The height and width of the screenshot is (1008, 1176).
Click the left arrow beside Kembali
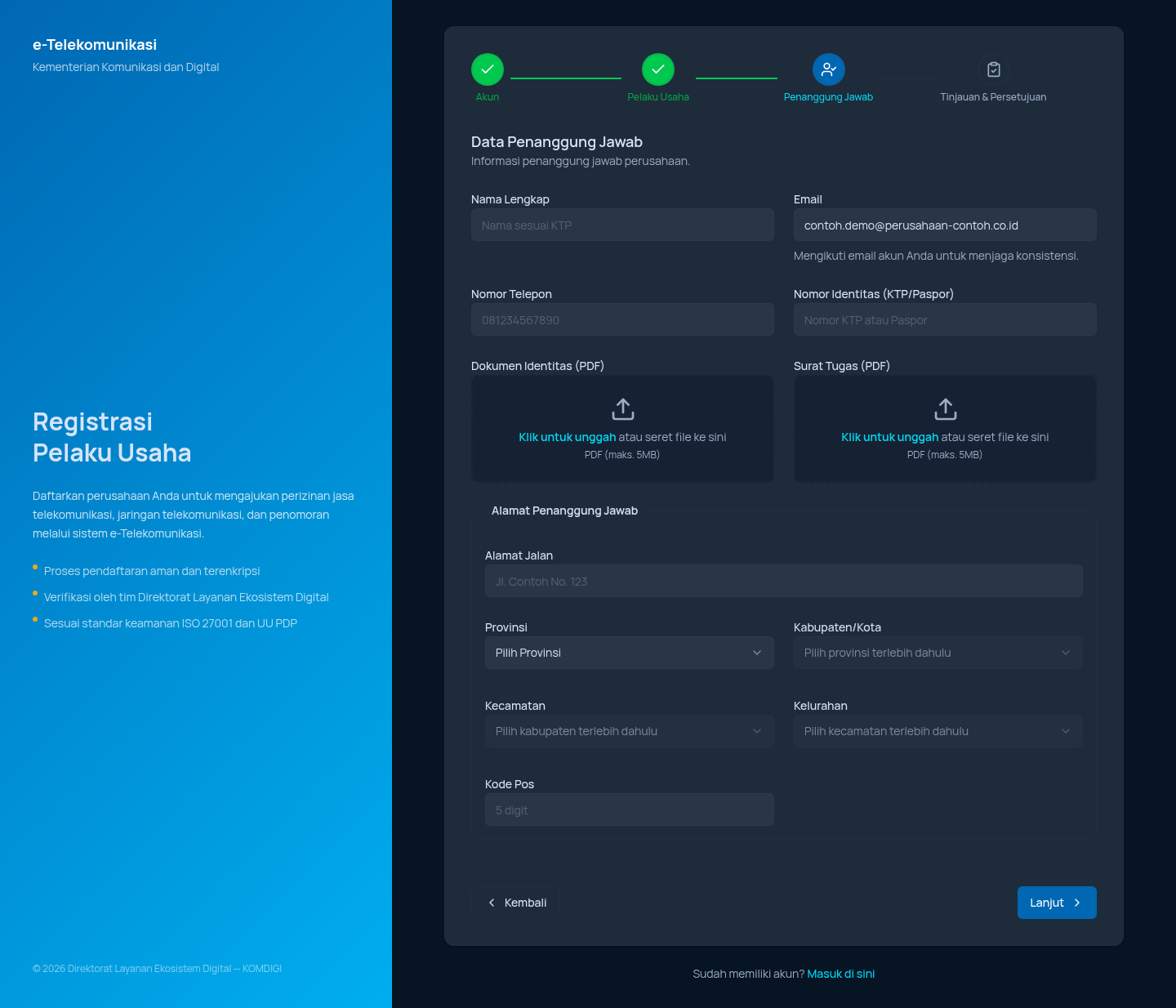[x=492, y=903]
